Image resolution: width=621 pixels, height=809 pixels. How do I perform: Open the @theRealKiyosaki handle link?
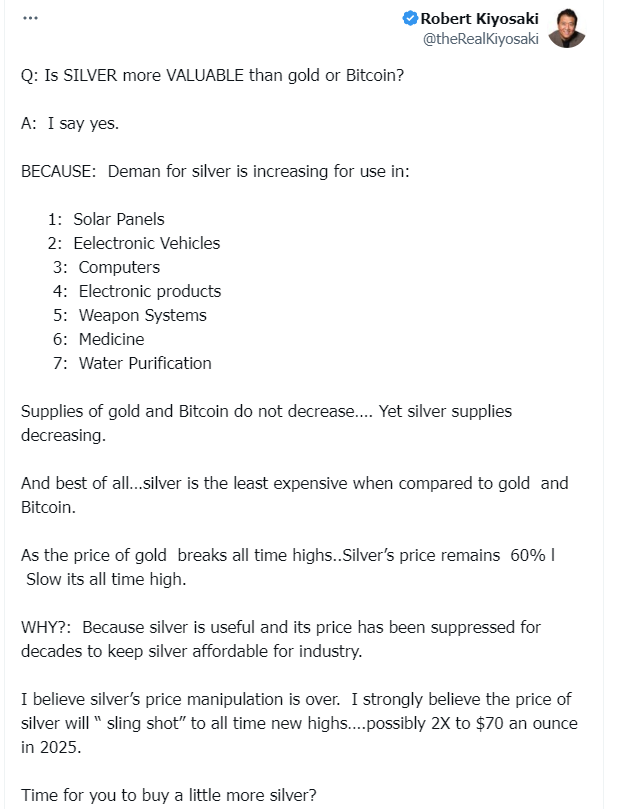[x=482, y=38]
